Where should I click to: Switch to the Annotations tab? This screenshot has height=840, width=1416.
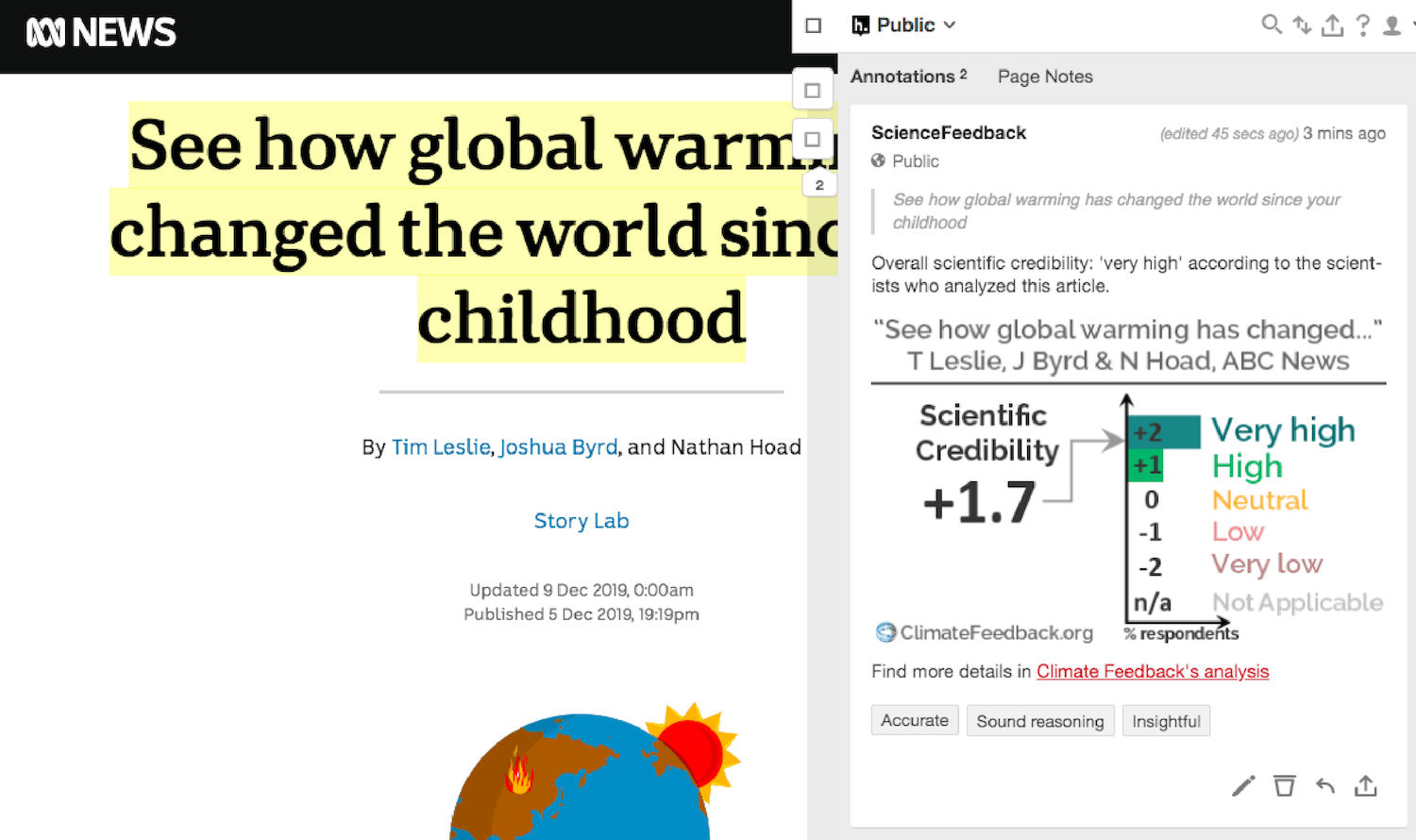click(x=909, y=76)
